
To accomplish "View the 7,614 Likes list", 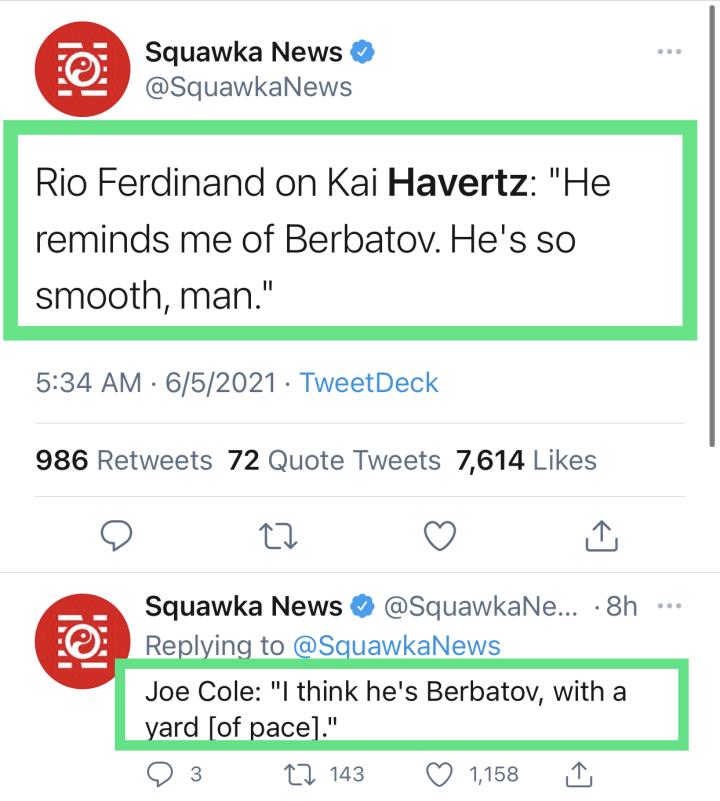I will (x=526, y=460).
